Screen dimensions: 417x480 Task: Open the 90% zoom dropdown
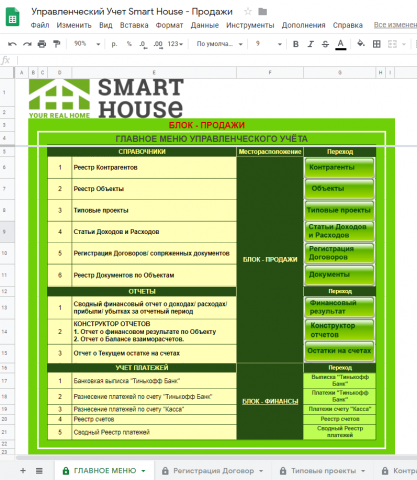87,44
